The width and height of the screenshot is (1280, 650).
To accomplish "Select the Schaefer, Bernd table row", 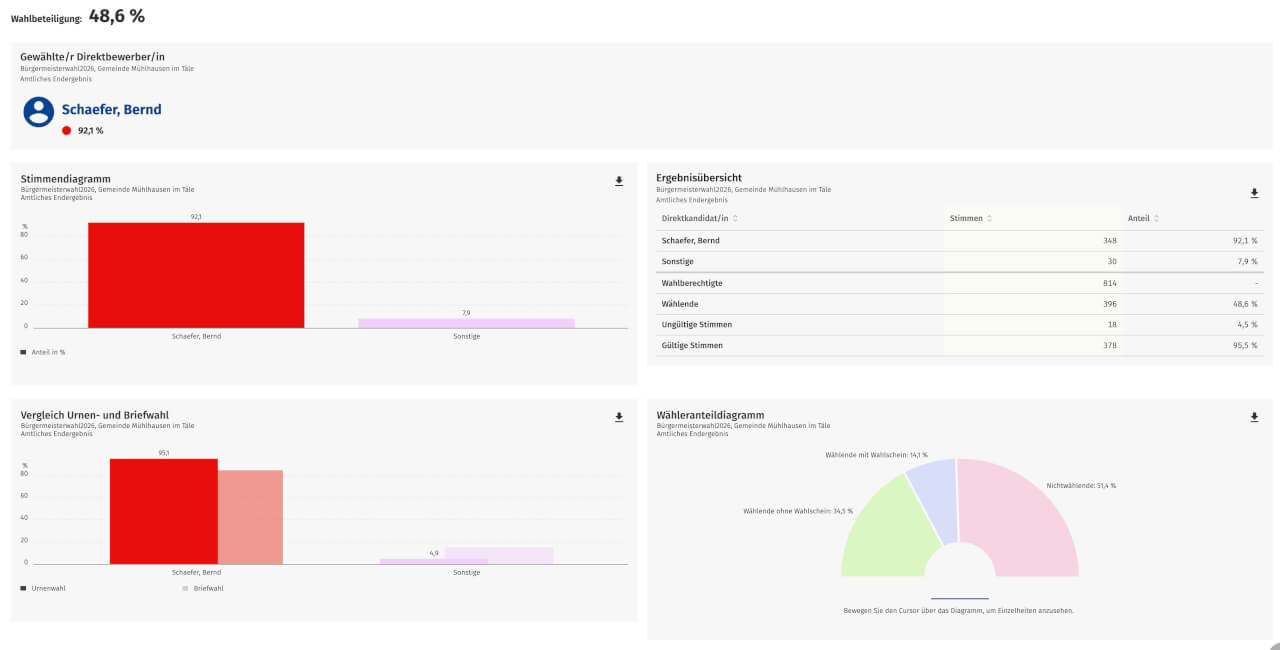I will [x=690, y=240].
